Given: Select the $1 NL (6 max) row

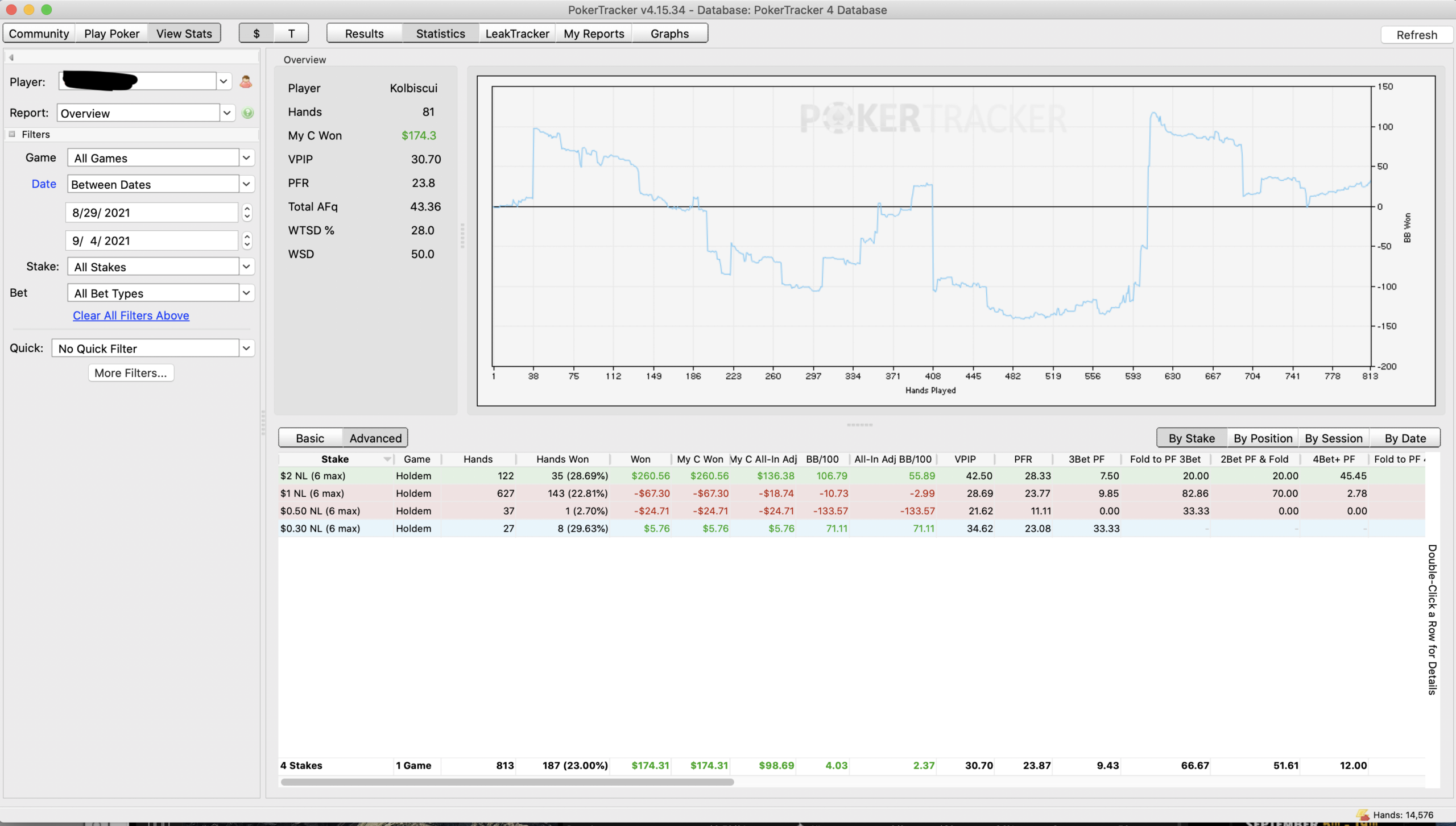Looking at the screenshot, I should pyautogui.click(x=851, y=493).
